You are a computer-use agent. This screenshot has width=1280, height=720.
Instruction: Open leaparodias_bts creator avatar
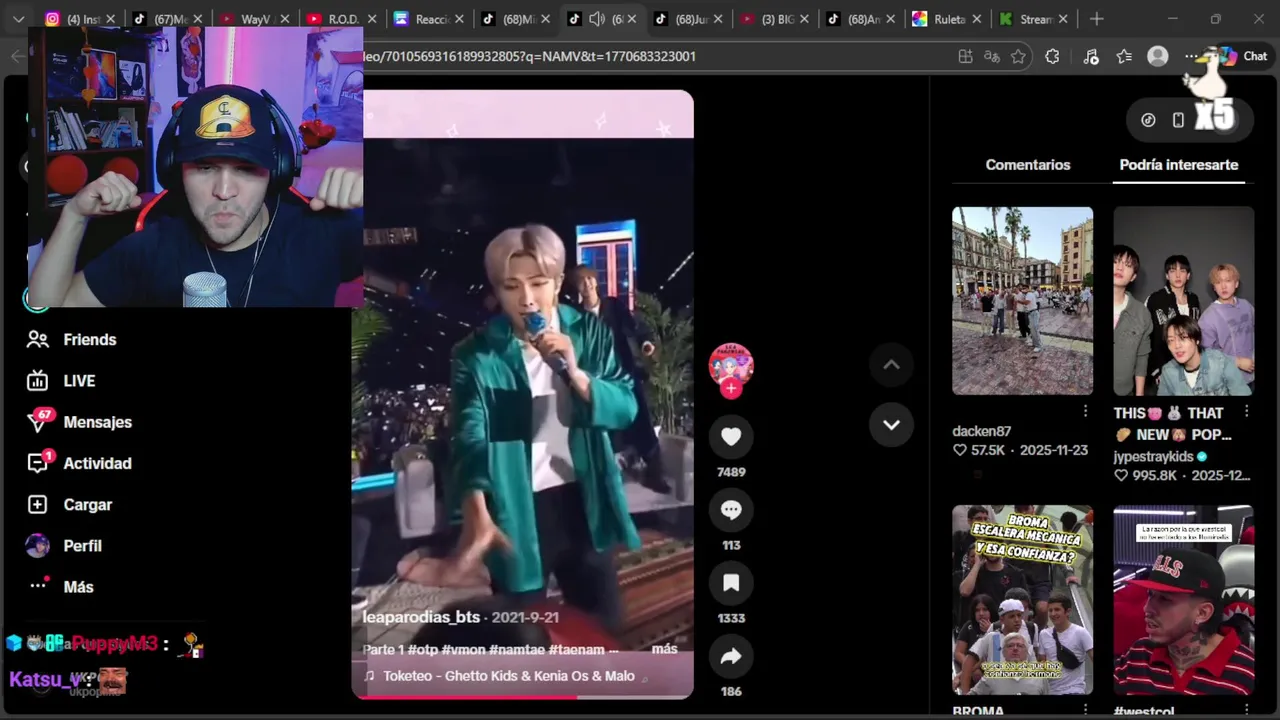[731, 365]
